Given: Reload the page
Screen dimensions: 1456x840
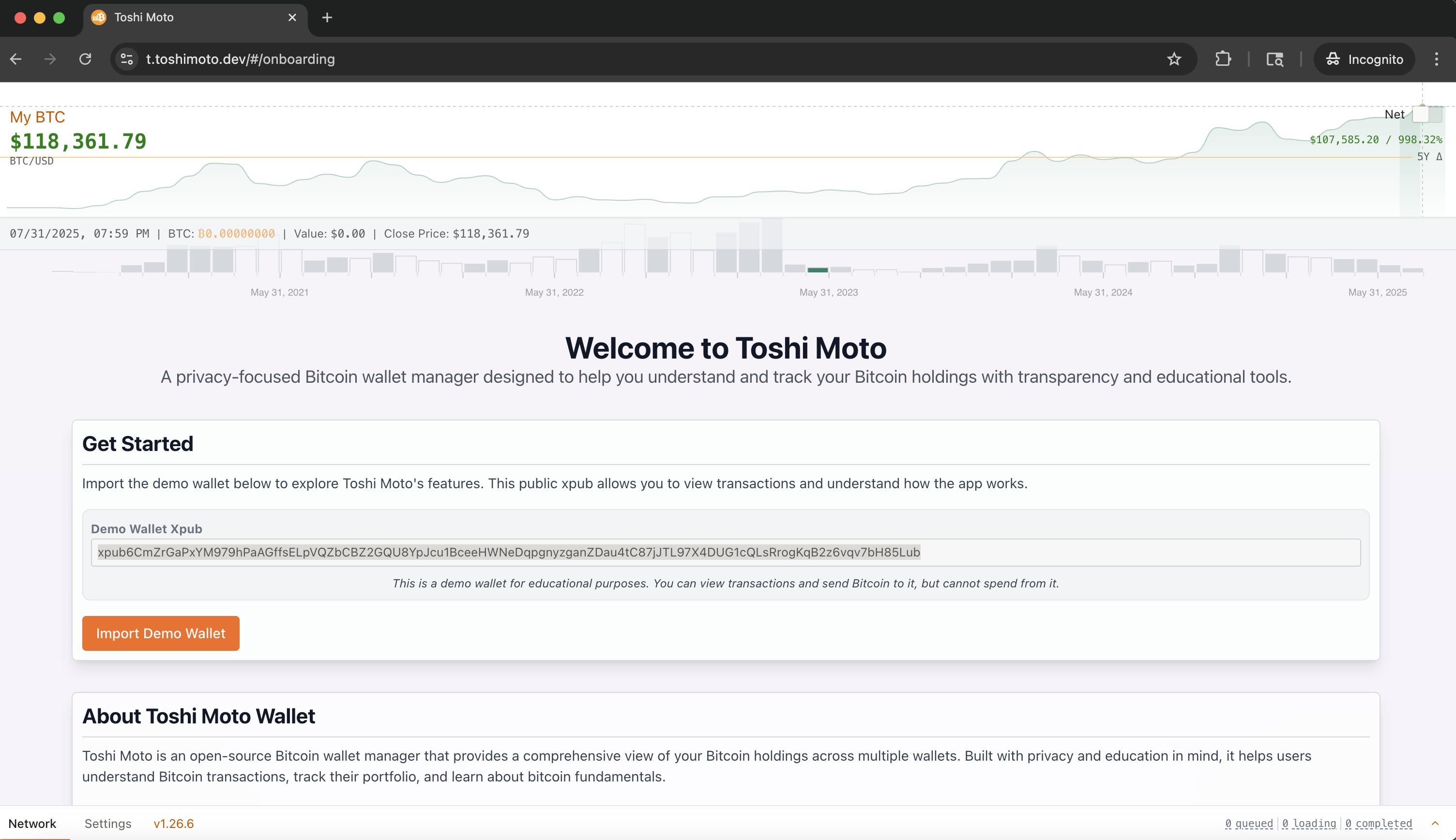Looking at the screenshot, I should pos(85,59).
